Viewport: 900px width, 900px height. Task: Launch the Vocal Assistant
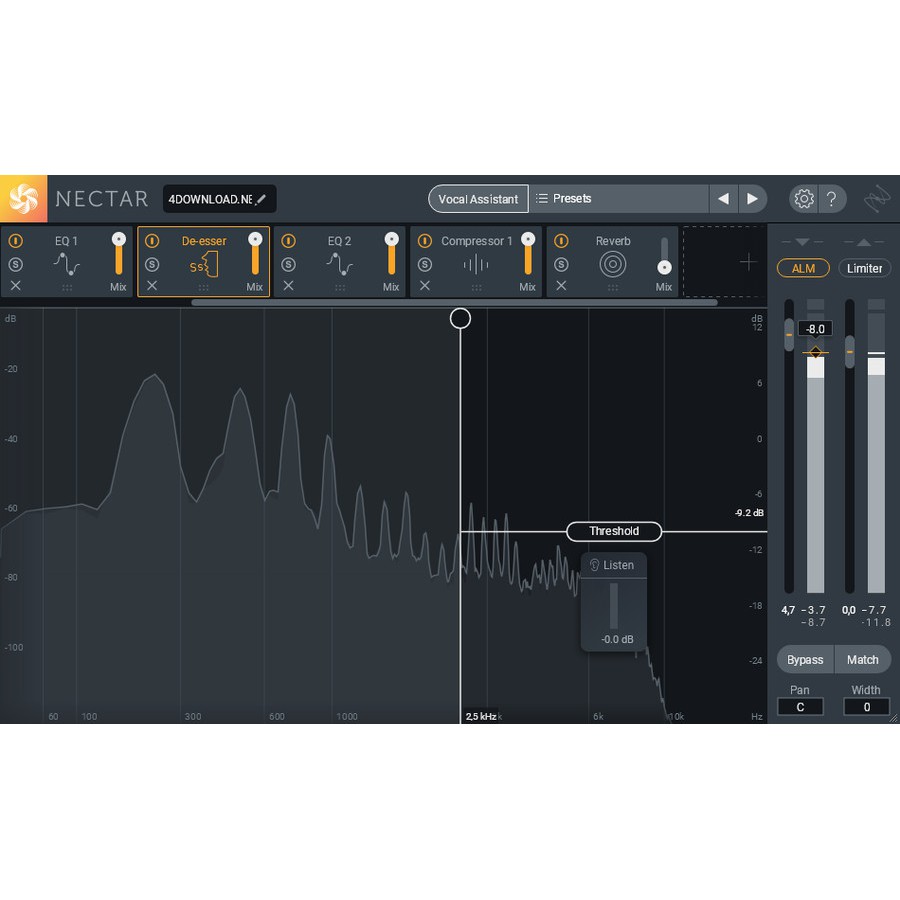(x=478, y=199)
